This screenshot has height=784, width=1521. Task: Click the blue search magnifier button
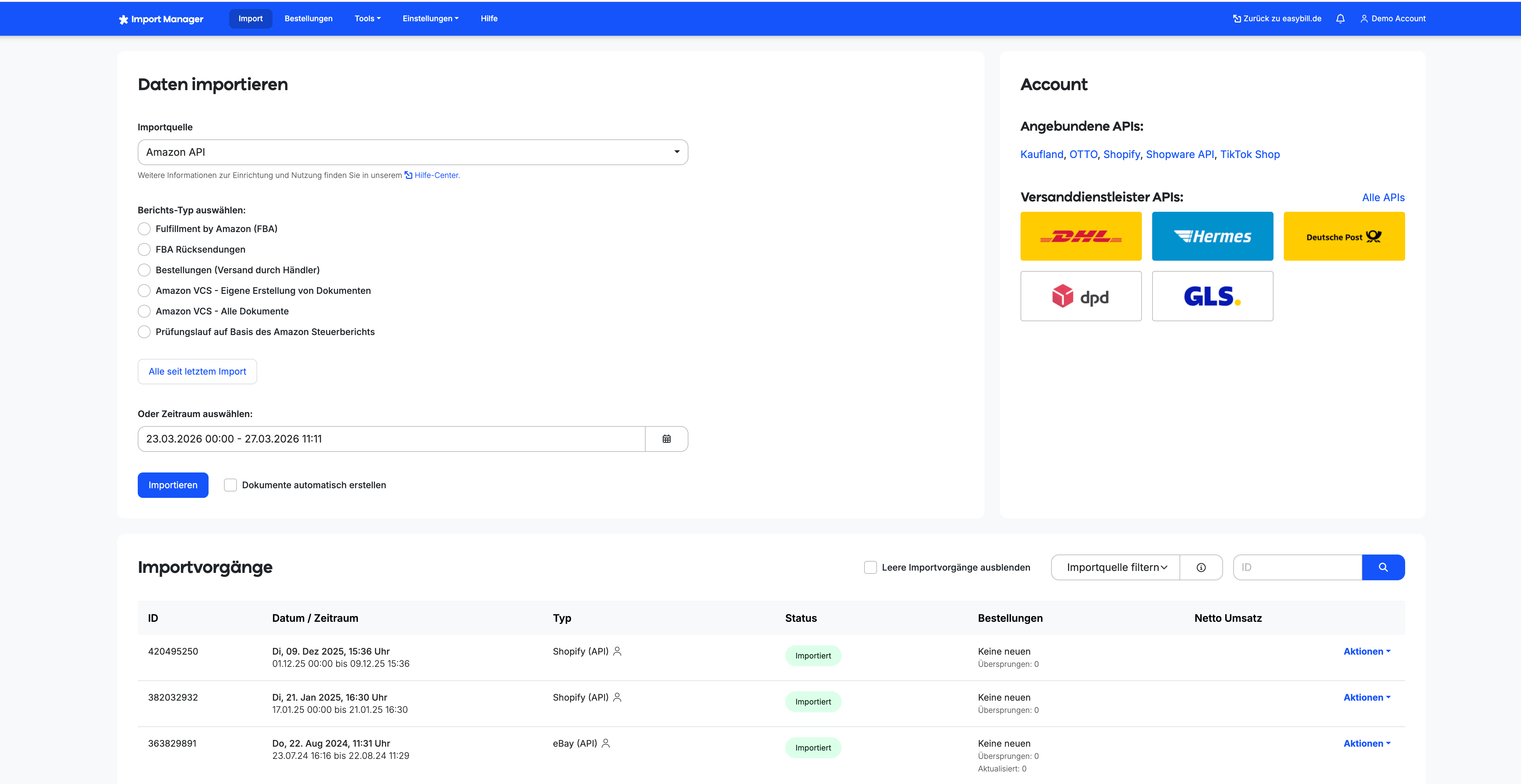[1383, 567]
